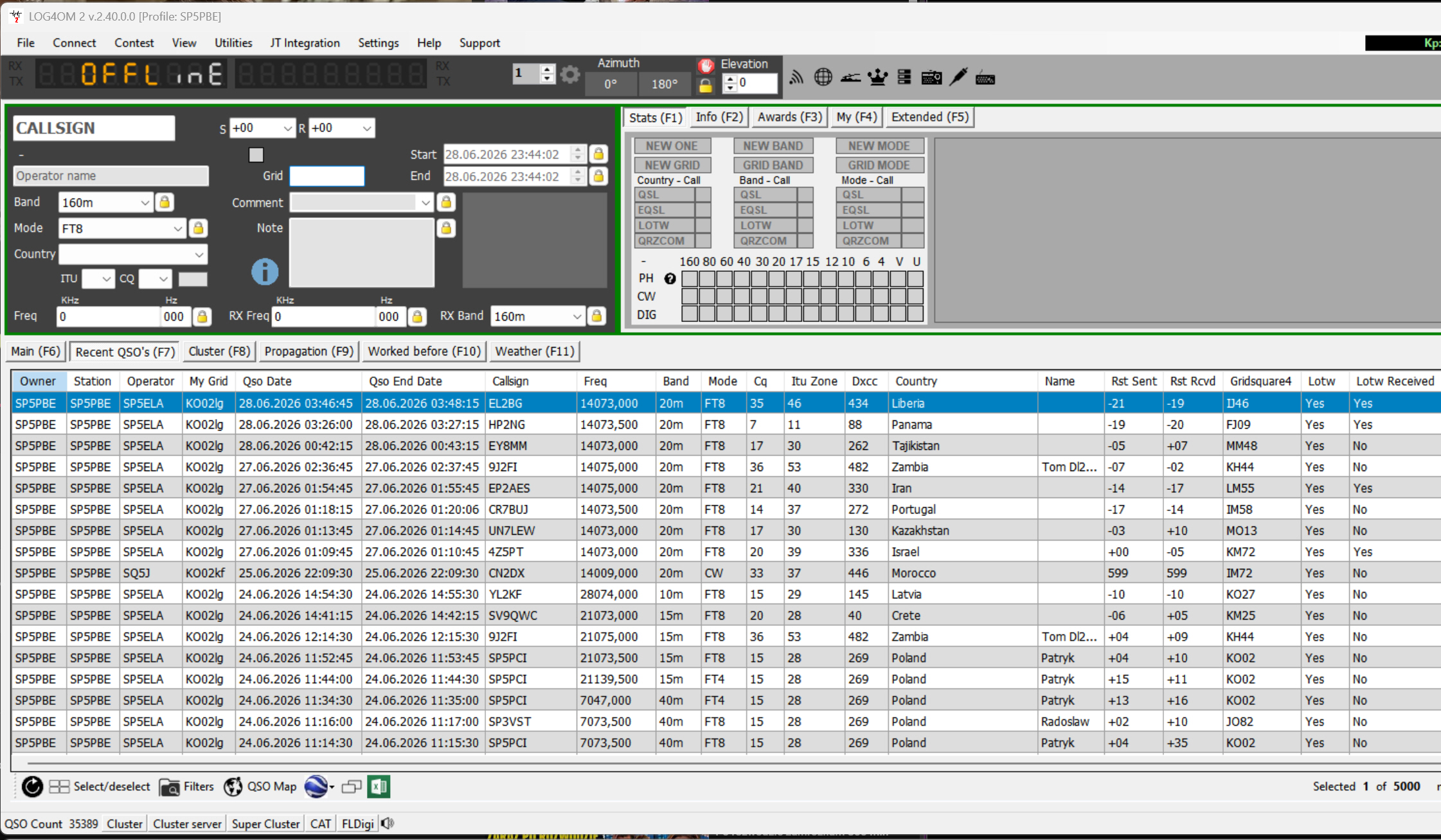
Task: Toggle the speaker sound icon in status bar
Action: click(388, 823)
